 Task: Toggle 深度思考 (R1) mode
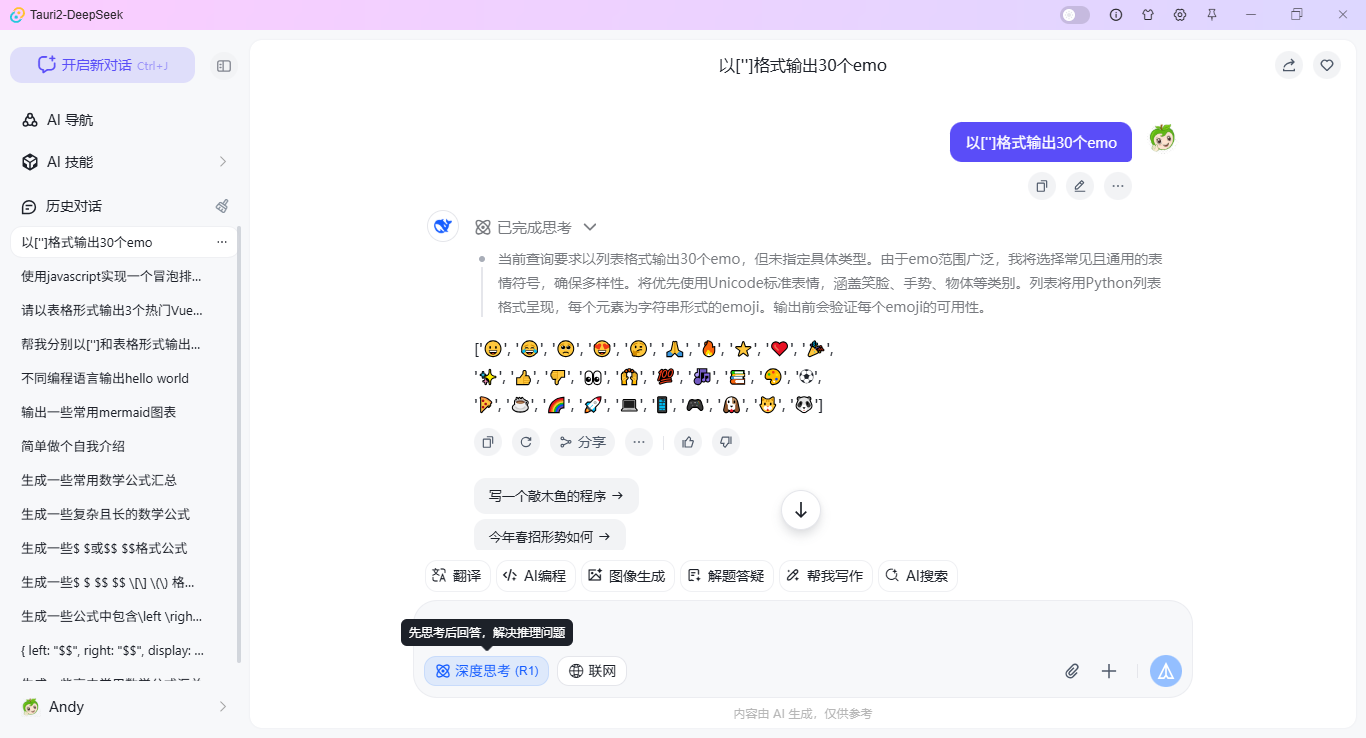[x=487, y=671]
